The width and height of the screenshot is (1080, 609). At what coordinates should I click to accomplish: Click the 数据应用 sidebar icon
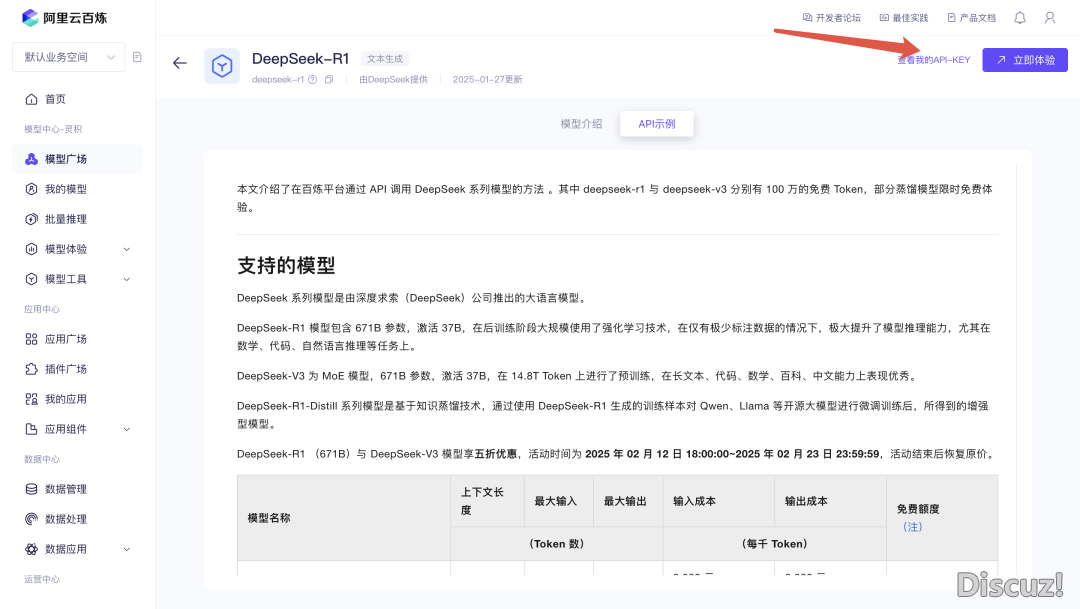click(31, 549)
